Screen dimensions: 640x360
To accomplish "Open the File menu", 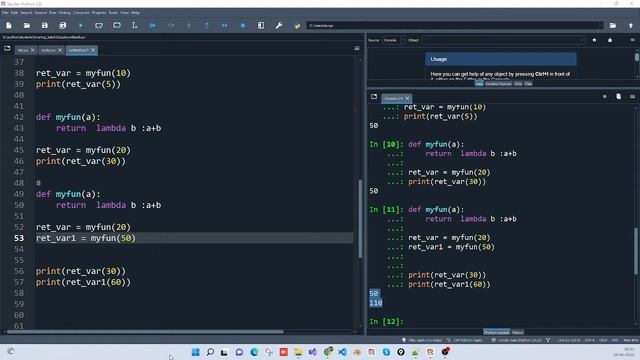I will pyautogui.click(x=5, y=13).
